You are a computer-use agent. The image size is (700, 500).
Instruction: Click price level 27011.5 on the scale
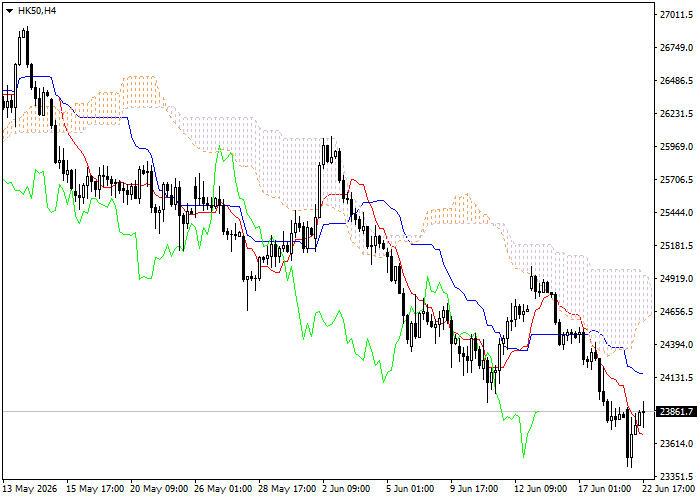pos(676,15)
